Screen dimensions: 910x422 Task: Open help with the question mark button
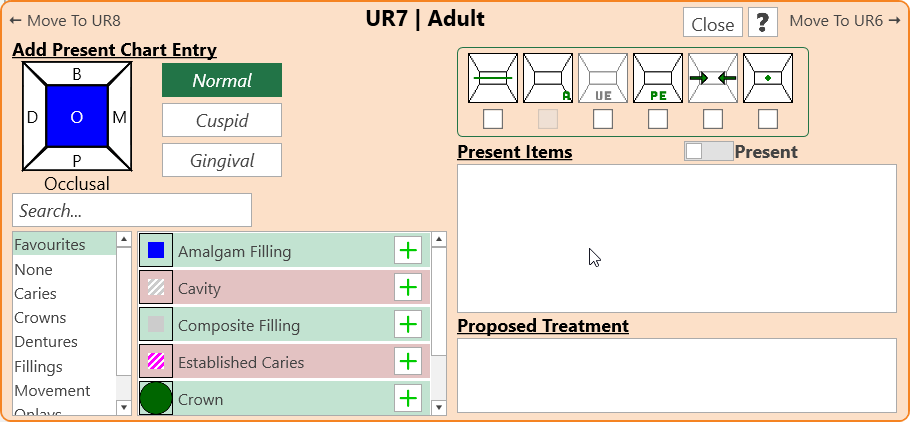pyautogui.click(x=763, y=22)
